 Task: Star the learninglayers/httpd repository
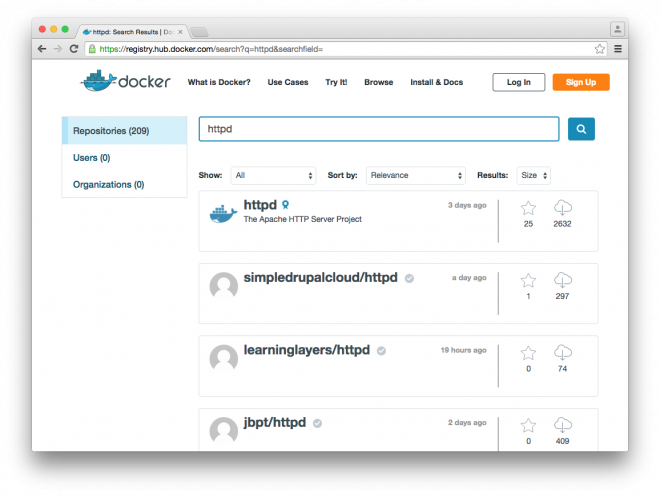click(528, 353)
